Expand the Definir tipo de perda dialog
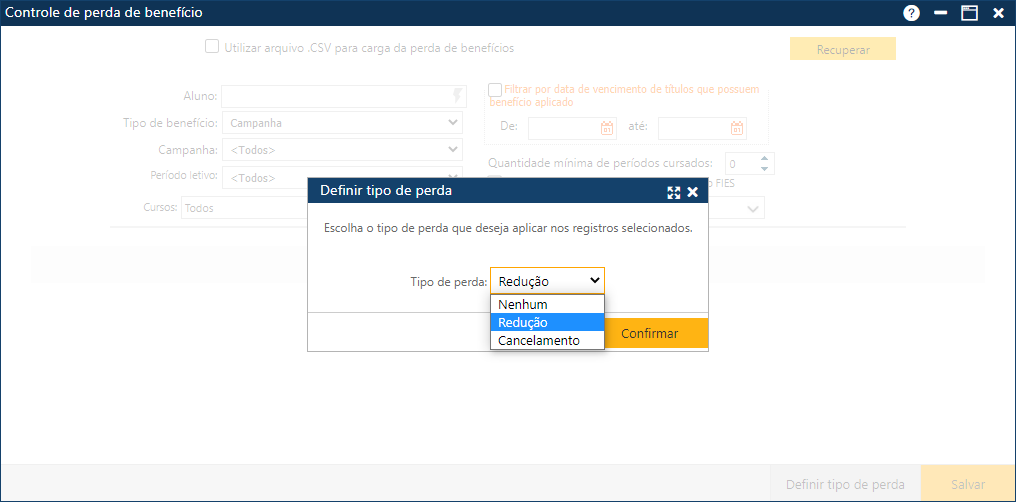The width and height of the screenshot is (1016, 502). [x=674, y=192]
